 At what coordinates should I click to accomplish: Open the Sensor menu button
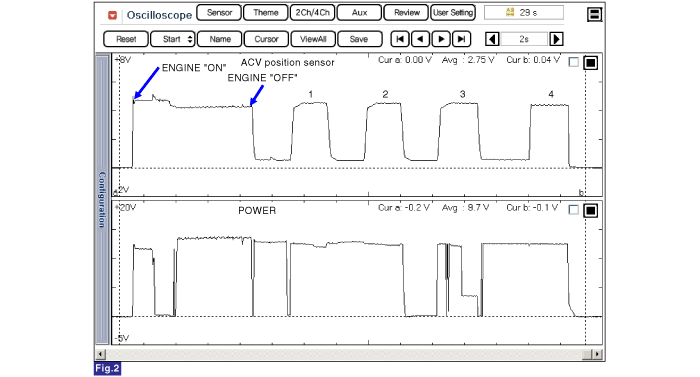[219, 13]
